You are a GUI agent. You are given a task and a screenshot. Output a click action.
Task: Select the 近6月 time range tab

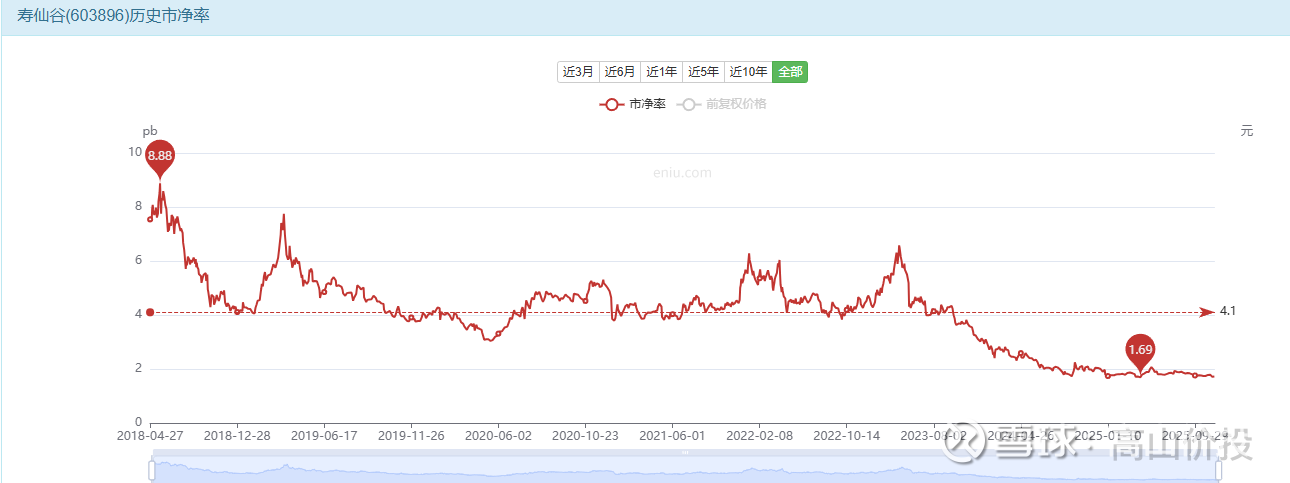coord(620,72)
